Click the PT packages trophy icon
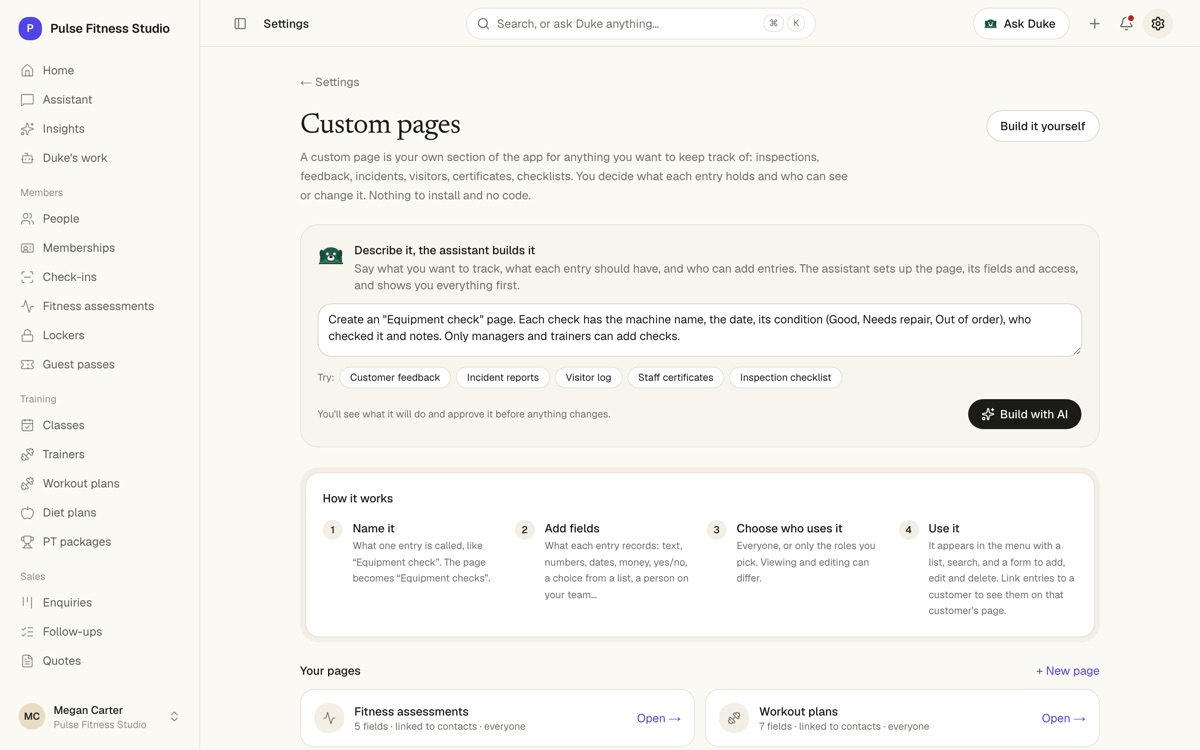Screen dimensions: 1200x750 (x=27, y=541)
